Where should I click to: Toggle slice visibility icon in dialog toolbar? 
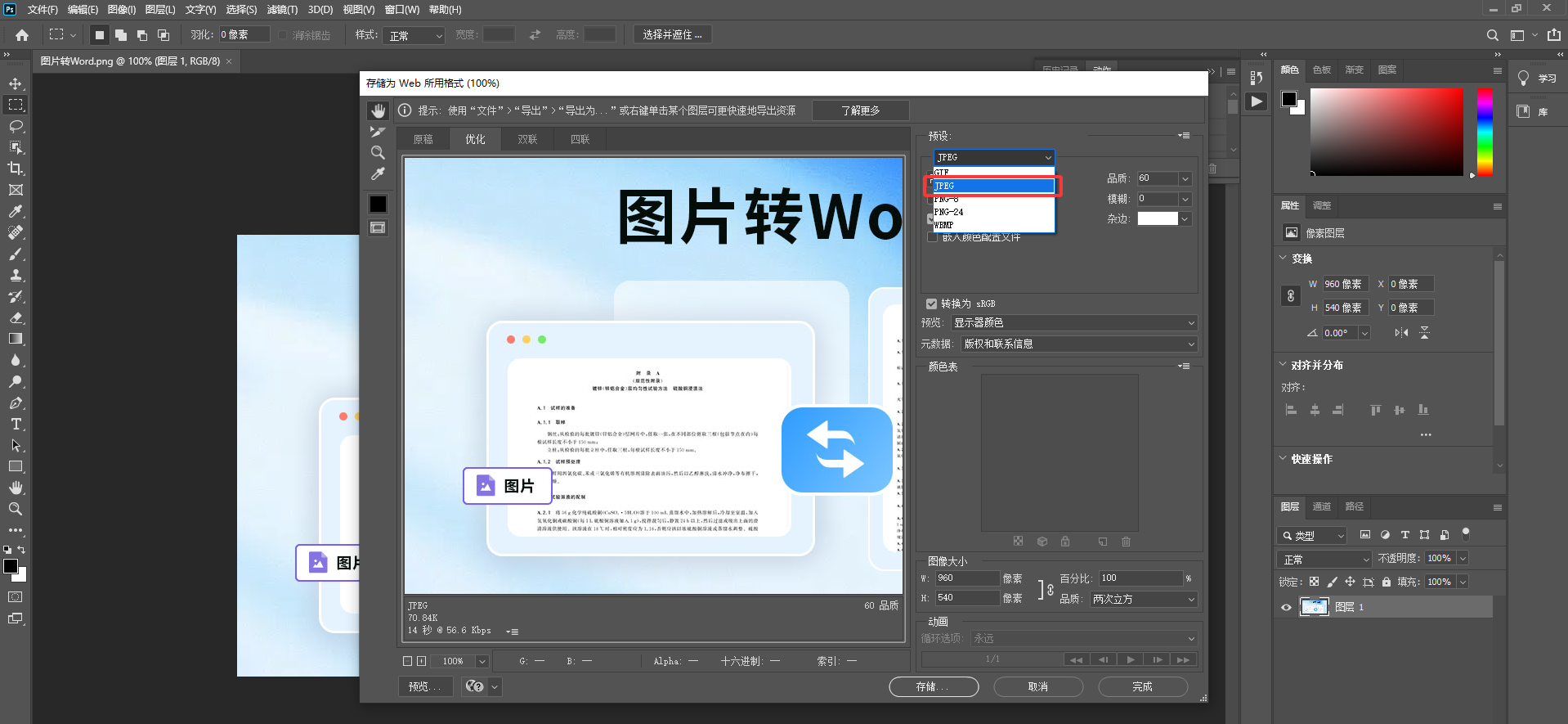coord(378,227)
